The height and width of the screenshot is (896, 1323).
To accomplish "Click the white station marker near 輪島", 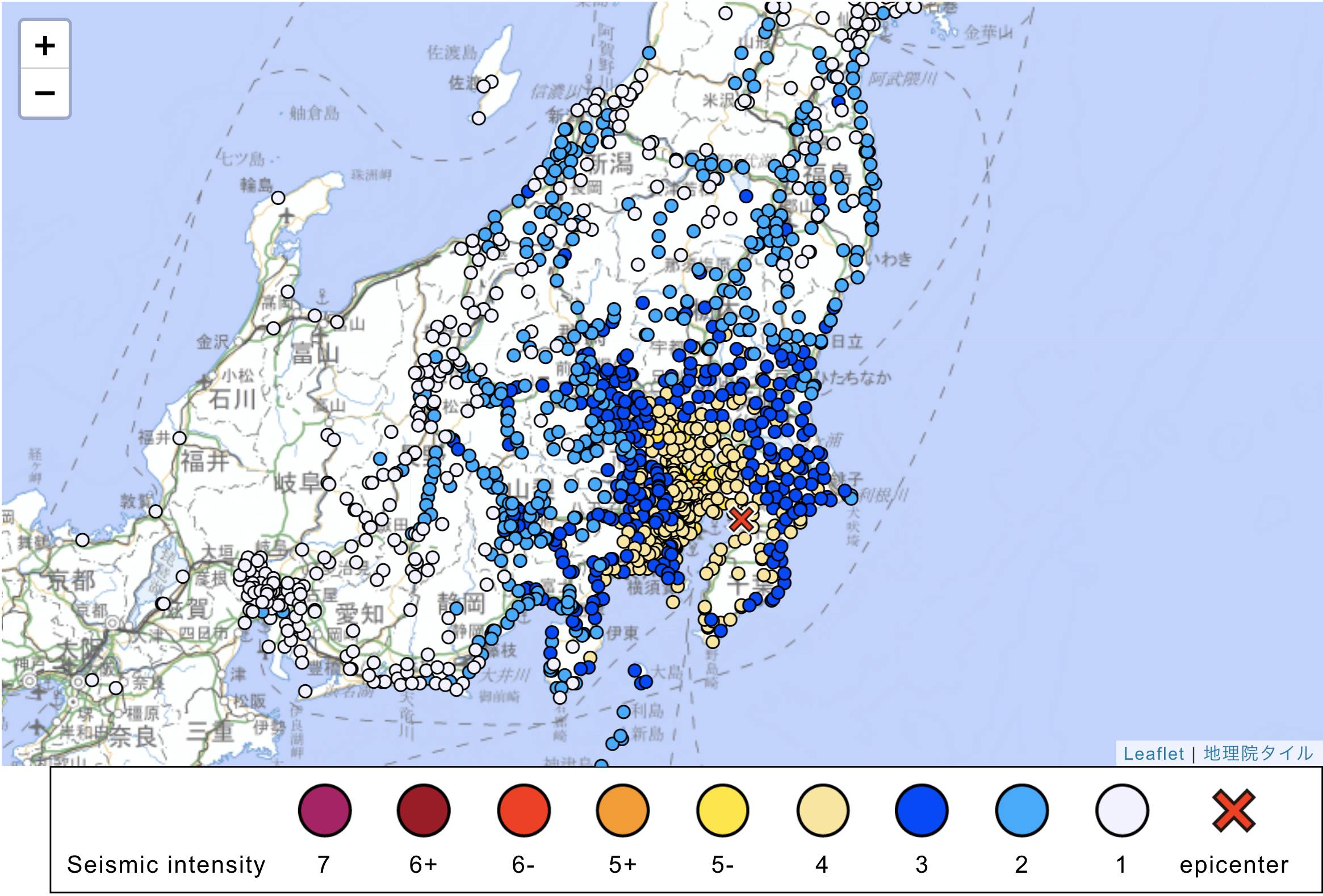I will (x=278, y=198).
